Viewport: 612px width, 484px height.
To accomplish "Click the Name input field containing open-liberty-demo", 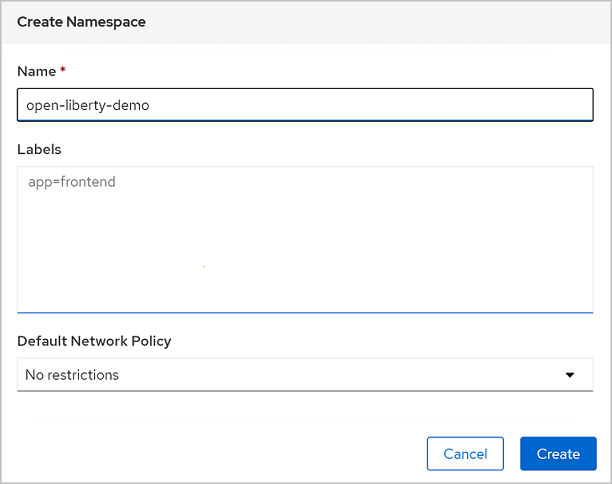I will click(x=305, y=105).
